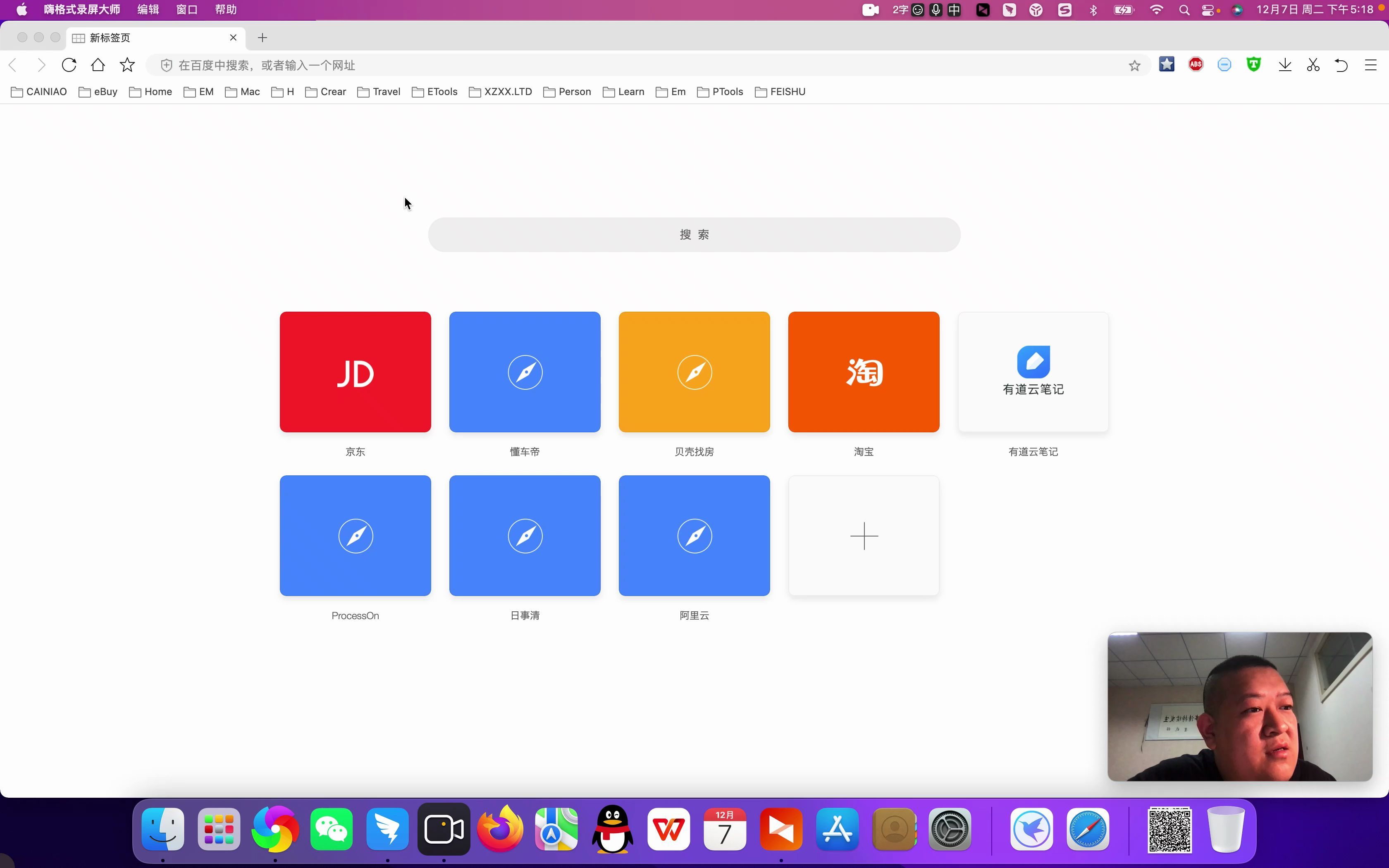This screenshot has height=868, width=1389.
Task: Open the blue star extension icon
Action: [1166, 64]
